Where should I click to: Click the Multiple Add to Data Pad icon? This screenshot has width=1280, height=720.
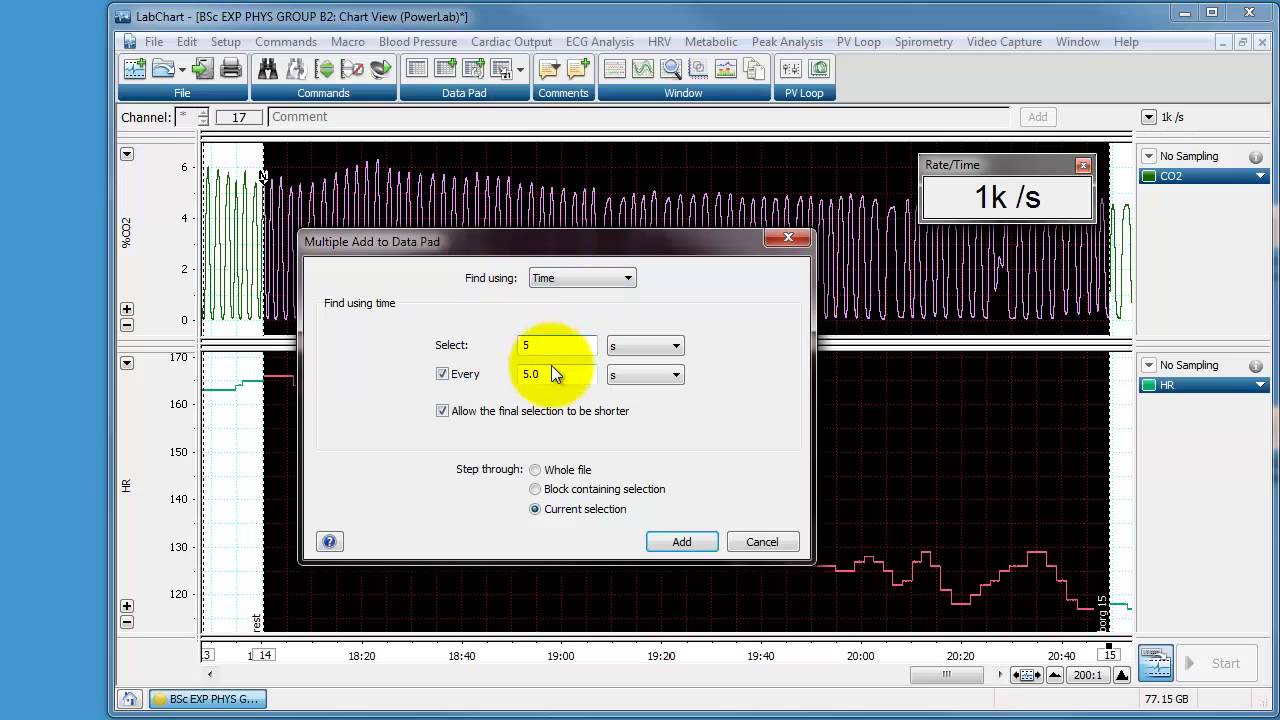coord(474,69)
